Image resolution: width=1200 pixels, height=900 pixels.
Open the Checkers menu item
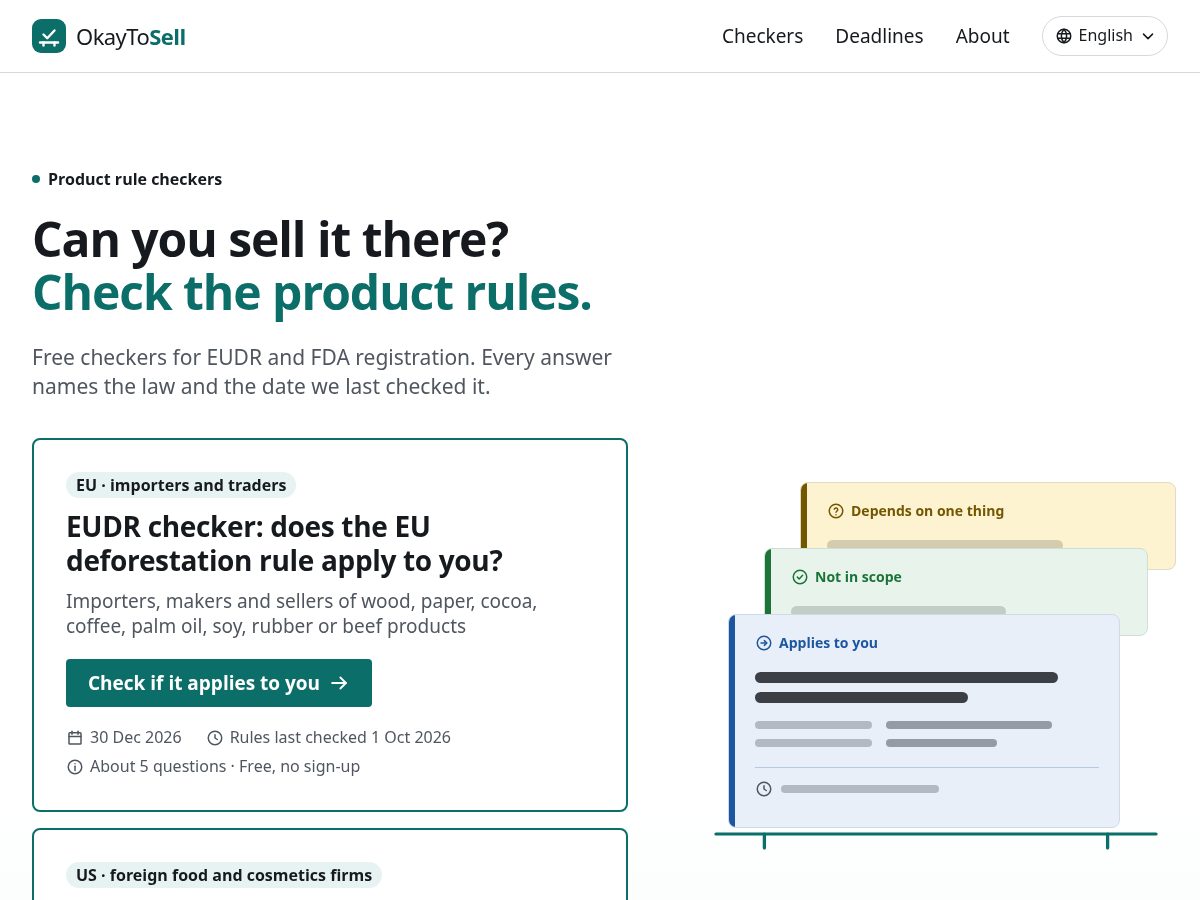pos(762,36)
